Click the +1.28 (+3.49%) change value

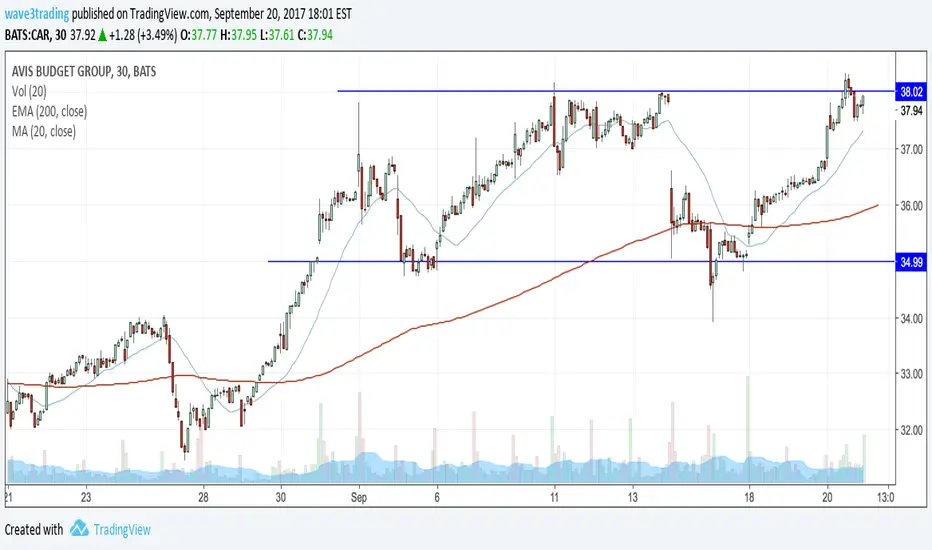[x=143, y=35]
